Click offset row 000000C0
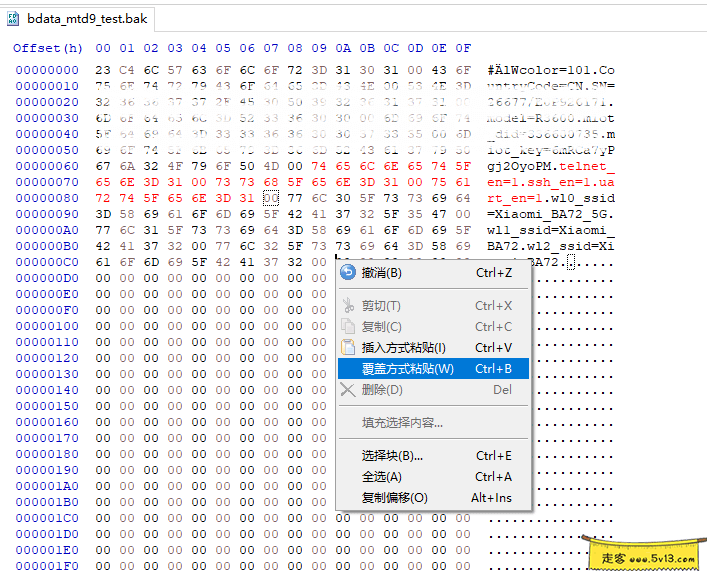 (47, 262)
